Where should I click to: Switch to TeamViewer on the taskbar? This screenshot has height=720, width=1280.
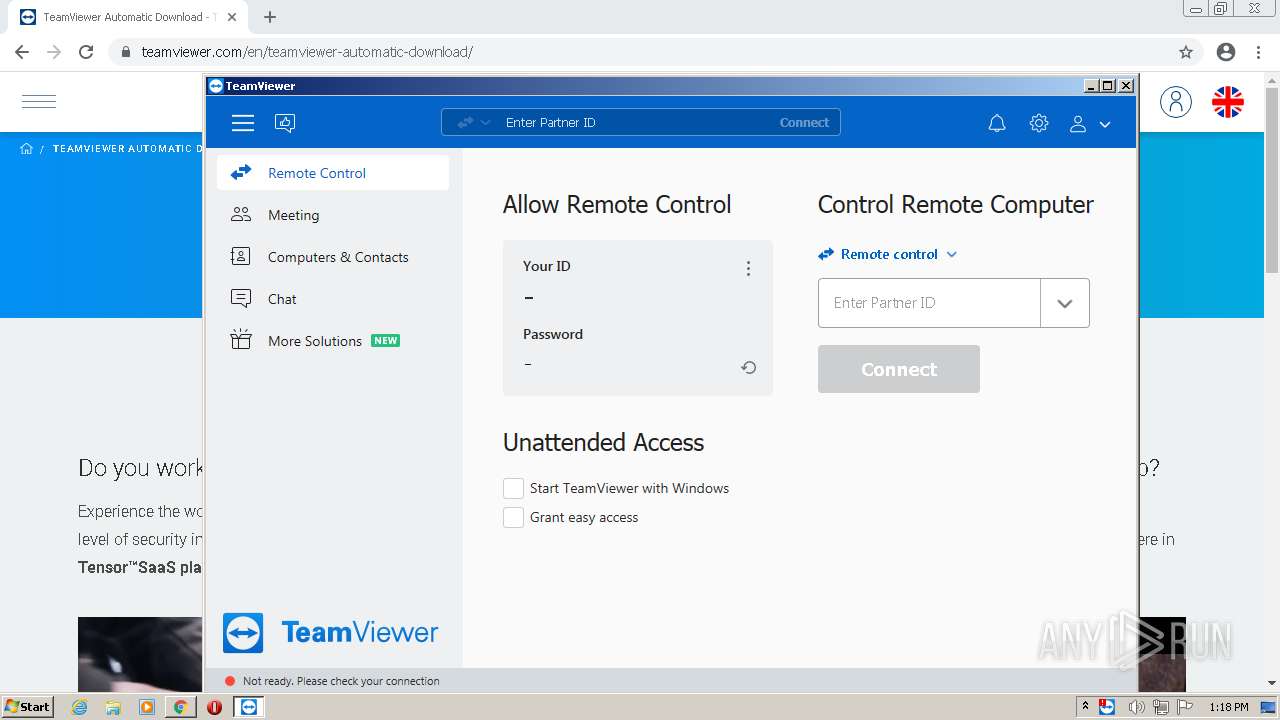coord(248,707)
